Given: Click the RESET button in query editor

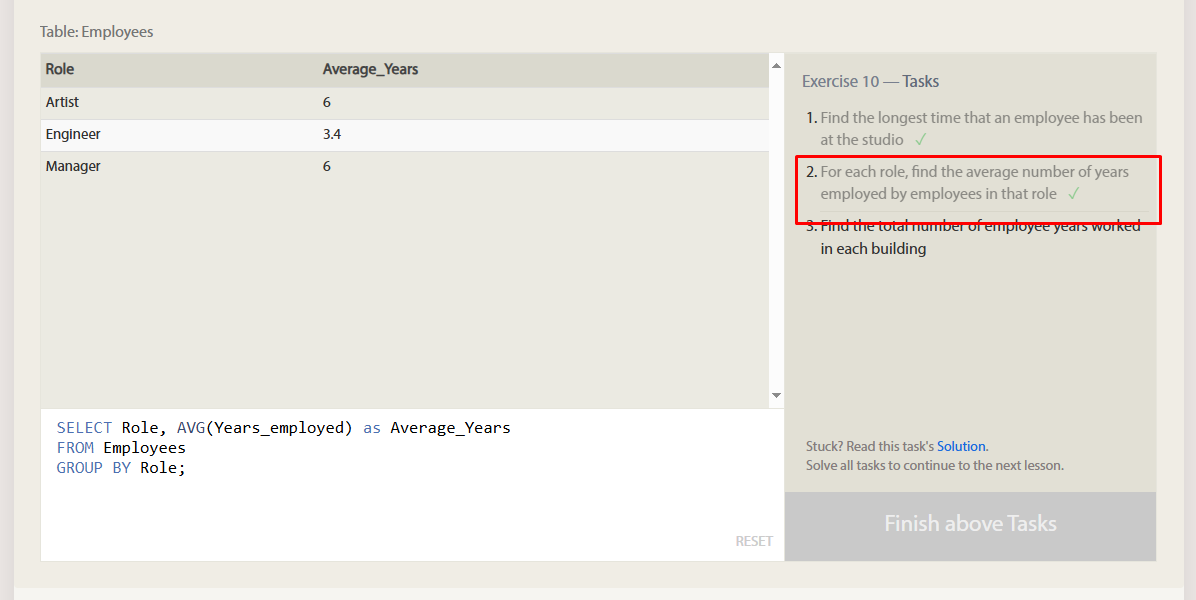Looking at the screenshot, I should tap(754, 541).
